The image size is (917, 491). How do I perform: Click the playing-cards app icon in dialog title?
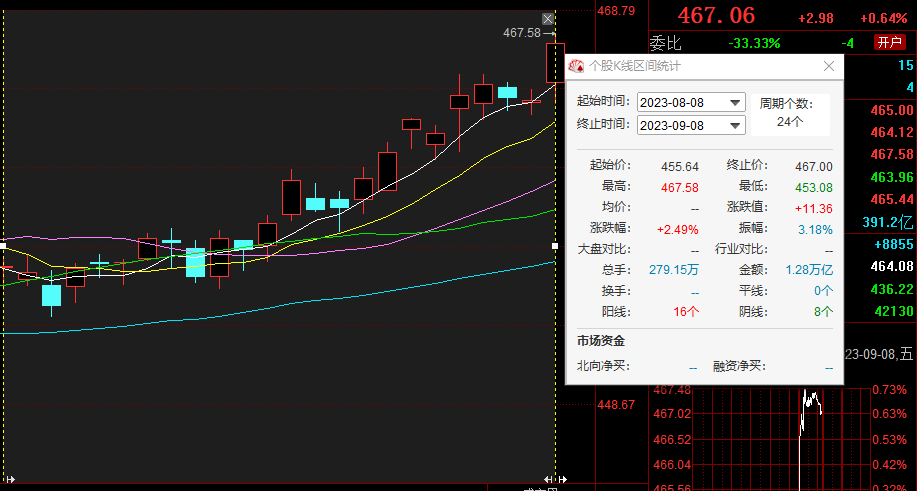(577, 66)
